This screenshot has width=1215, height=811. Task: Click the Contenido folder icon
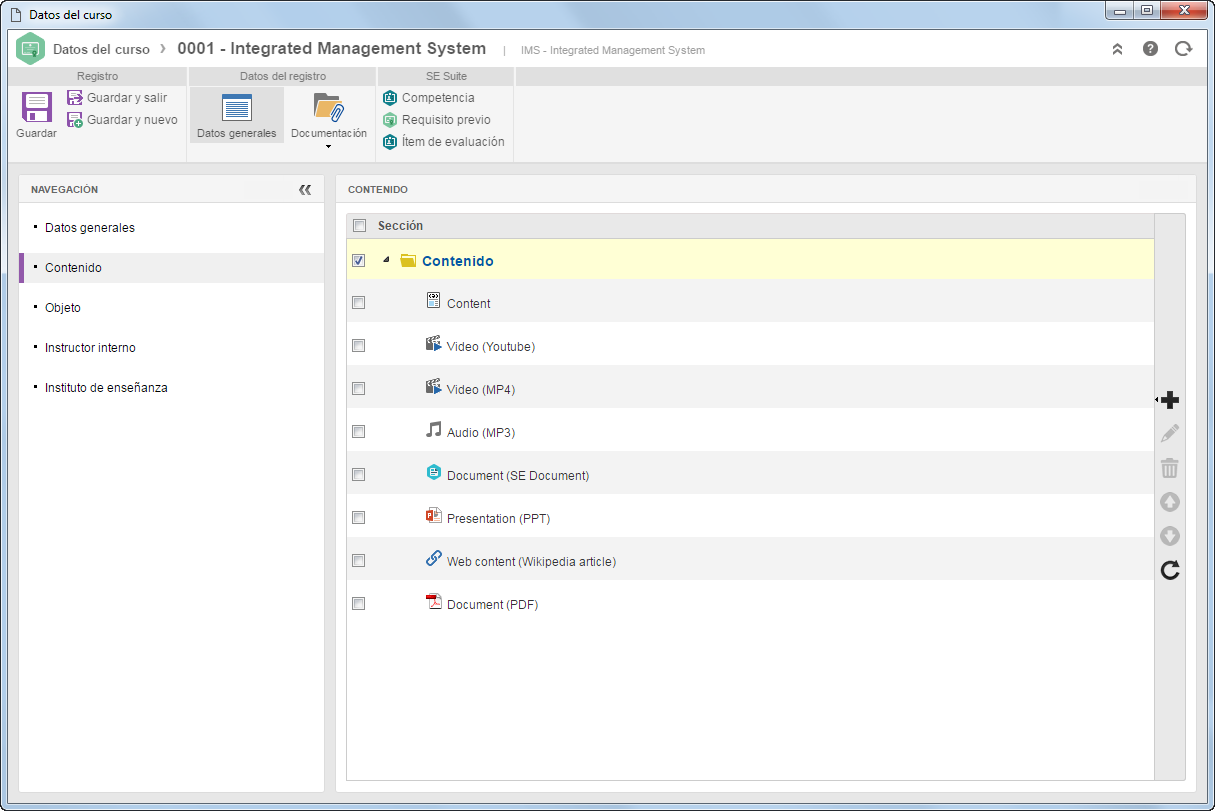[407, 261]
